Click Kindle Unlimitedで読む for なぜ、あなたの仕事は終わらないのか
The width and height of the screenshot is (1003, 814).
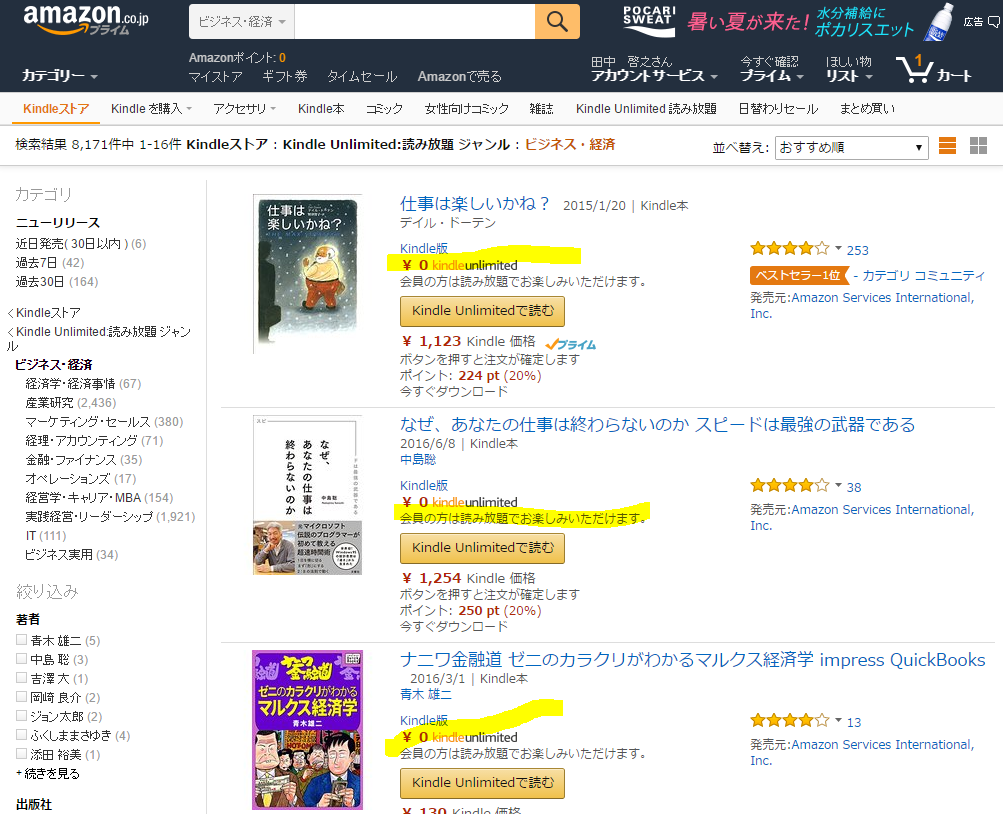(x=482, y=548)
